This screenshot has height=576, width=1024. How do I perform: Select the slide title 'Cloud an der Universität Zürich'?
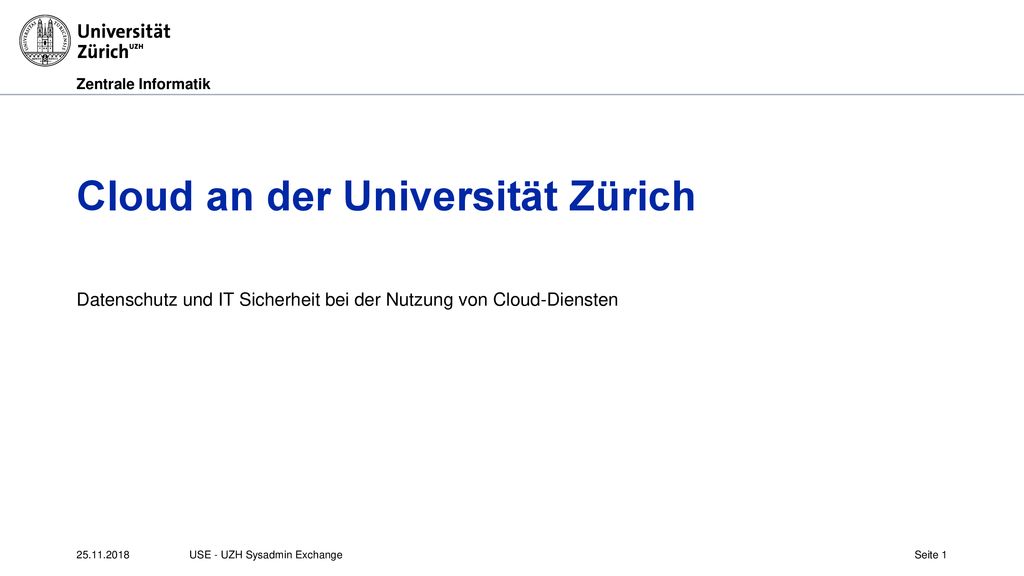pos(386,195)
